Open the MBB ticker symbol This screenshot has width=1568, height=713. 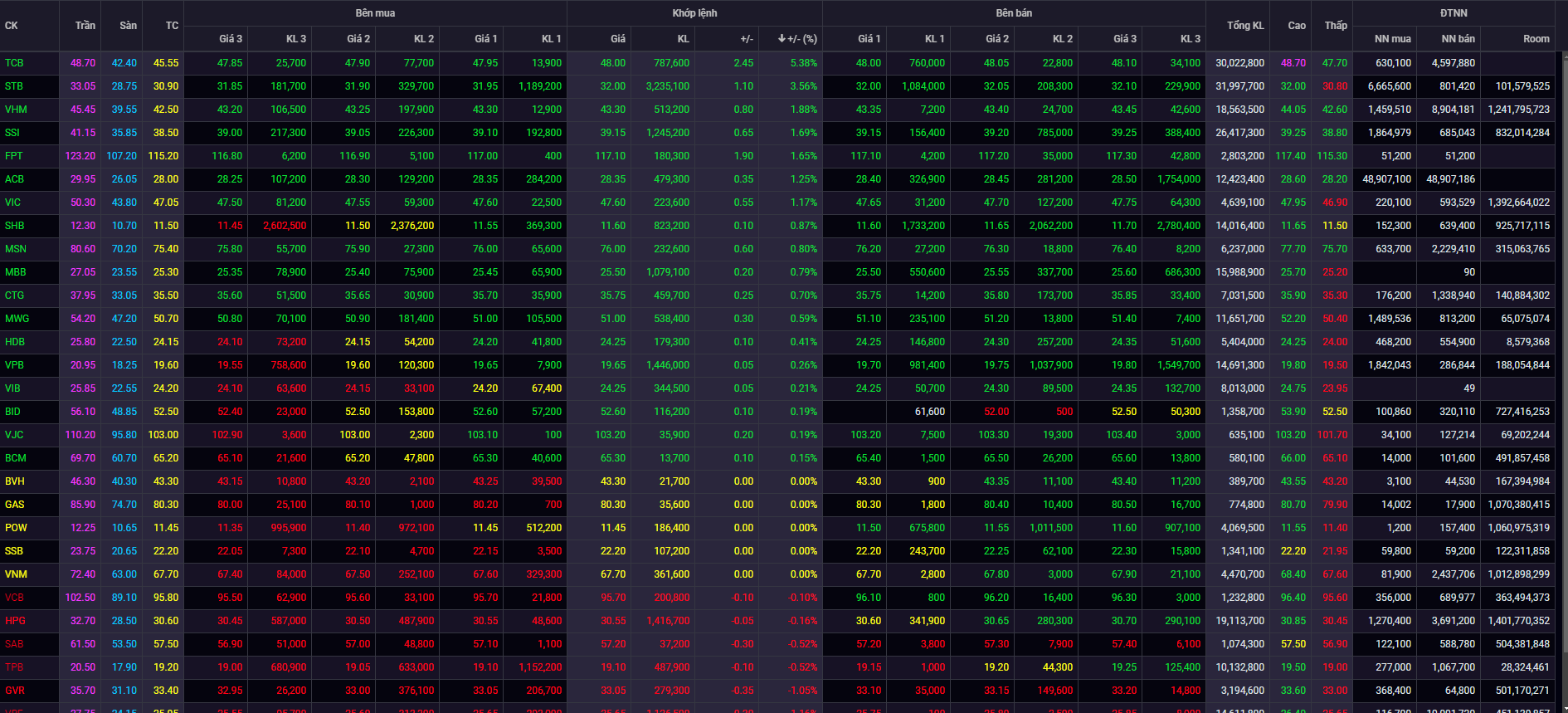[15, 272]
